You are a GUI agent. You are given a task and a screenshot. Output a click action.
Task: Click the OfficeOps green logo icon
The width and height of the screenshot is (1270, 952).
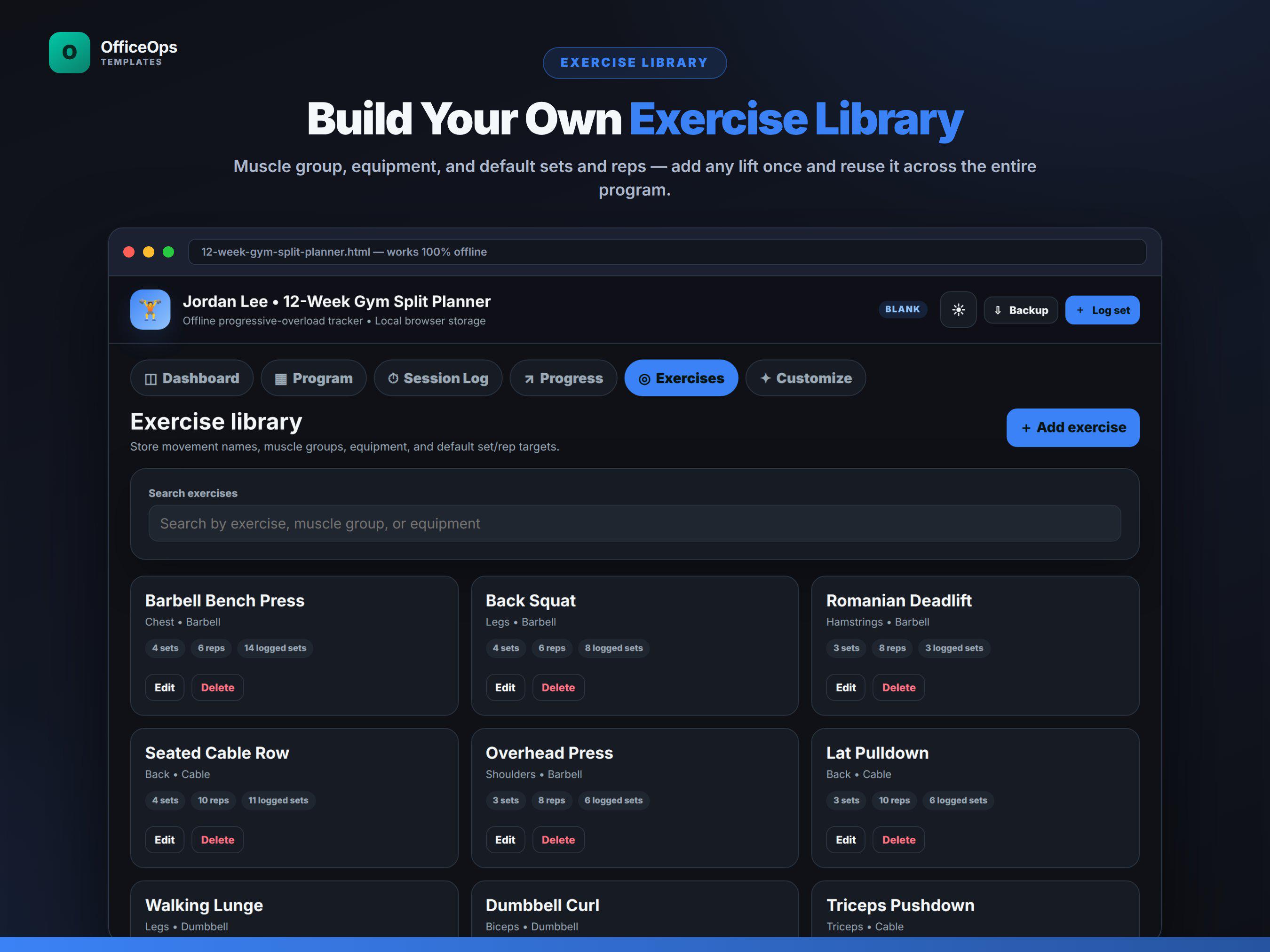pos(70,52)
